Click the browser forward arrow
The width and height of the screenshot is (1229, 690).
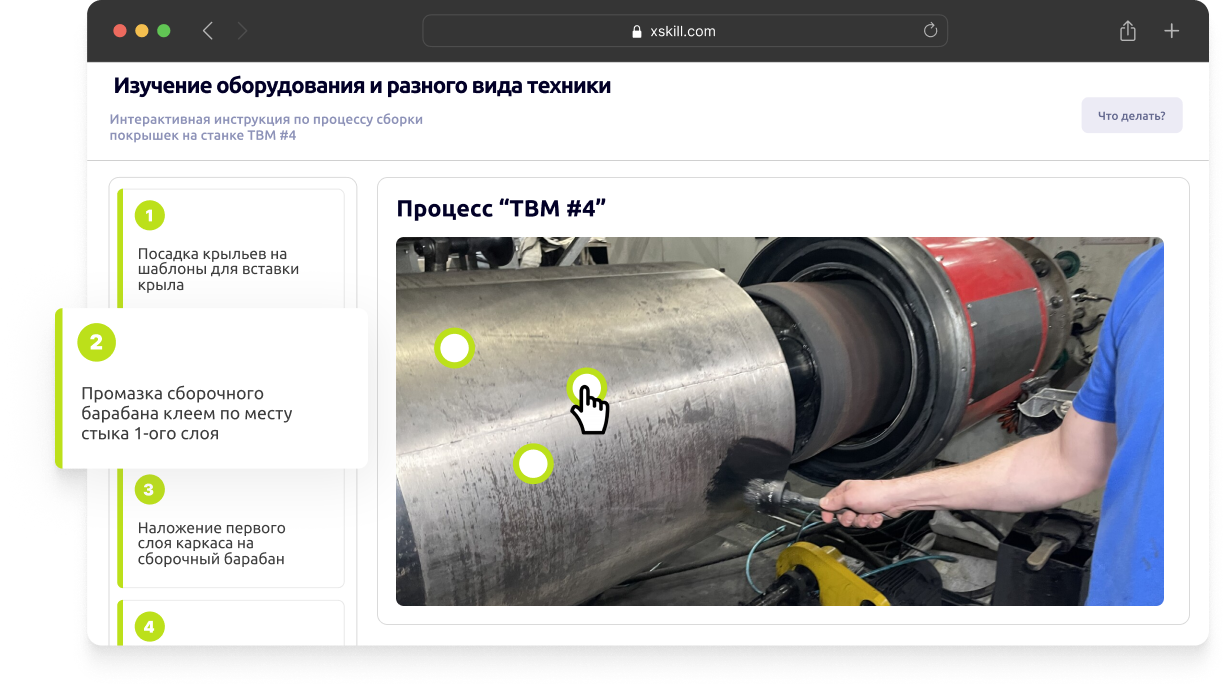pyautogui.click(x=242, y=31)
